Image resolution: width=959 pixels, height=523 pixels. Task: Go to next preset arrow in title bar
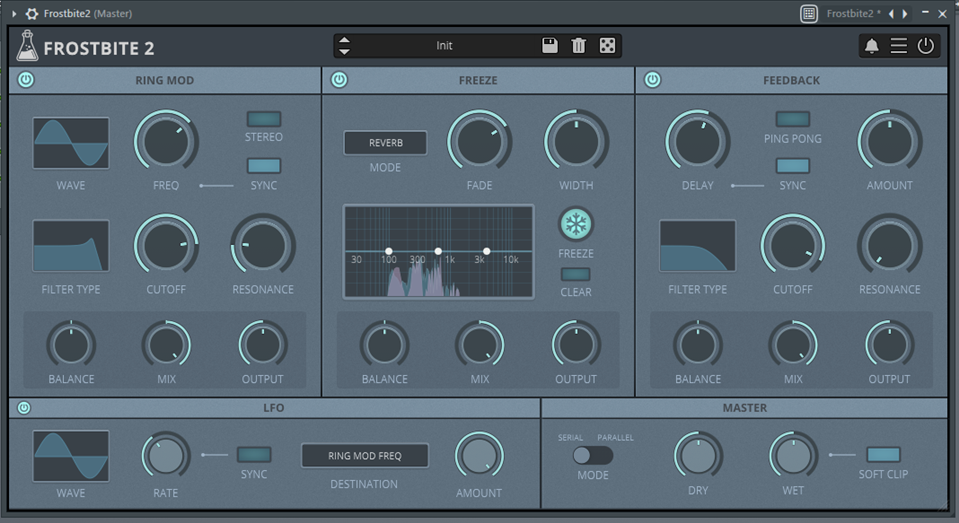905,13
